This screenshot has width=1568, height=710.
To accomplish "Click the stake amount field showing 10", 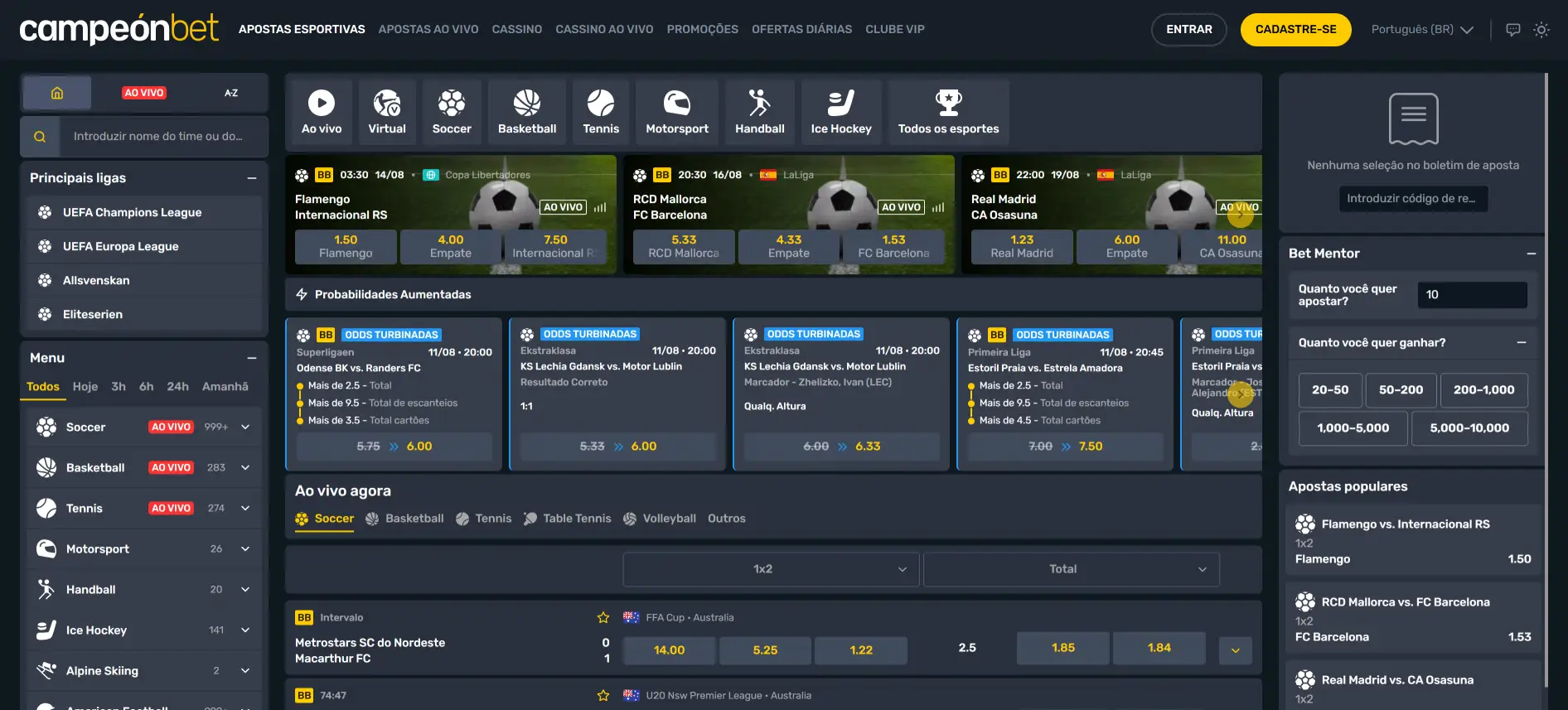I will (1472, 295).
